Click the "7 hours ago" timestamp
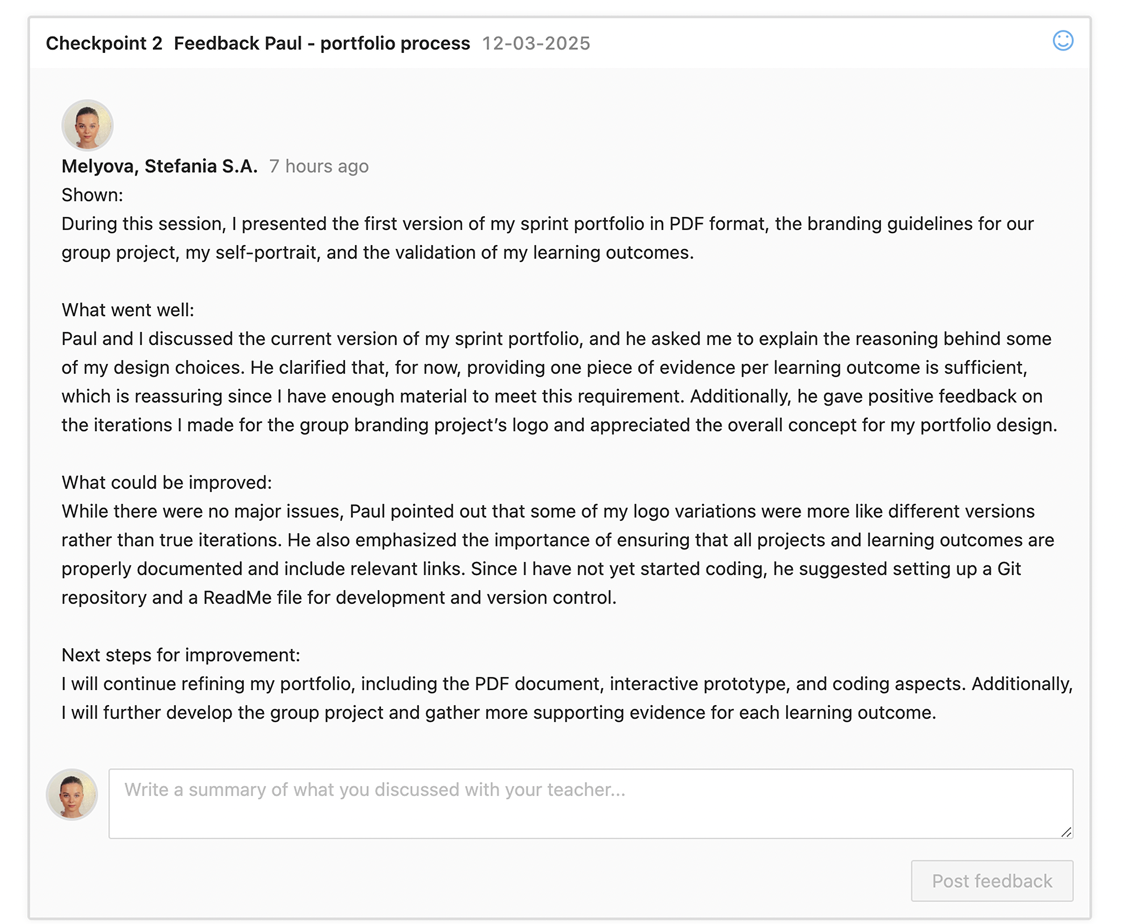 click(318, 166)
